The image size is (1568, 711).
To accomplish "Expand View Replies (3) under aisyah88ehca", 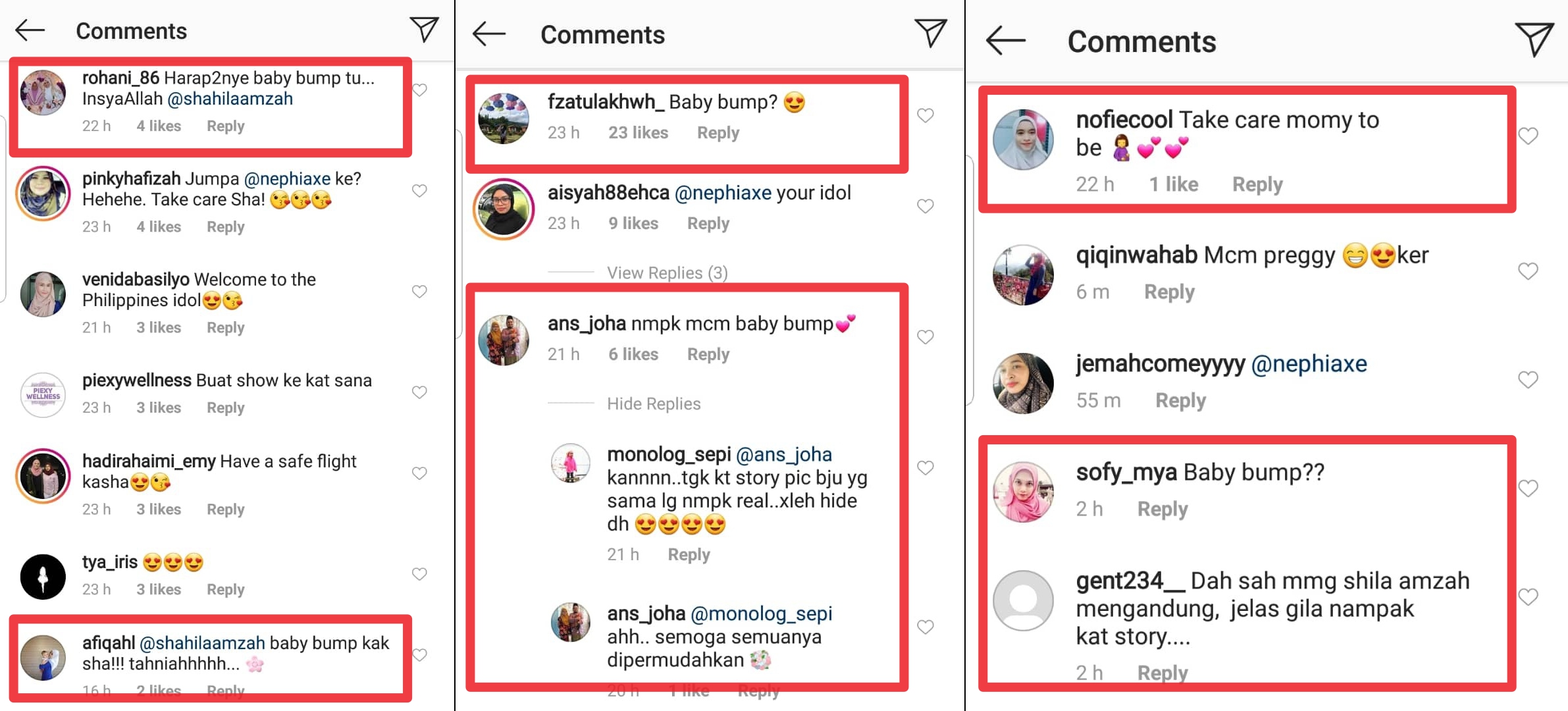I will click(667, 273).
